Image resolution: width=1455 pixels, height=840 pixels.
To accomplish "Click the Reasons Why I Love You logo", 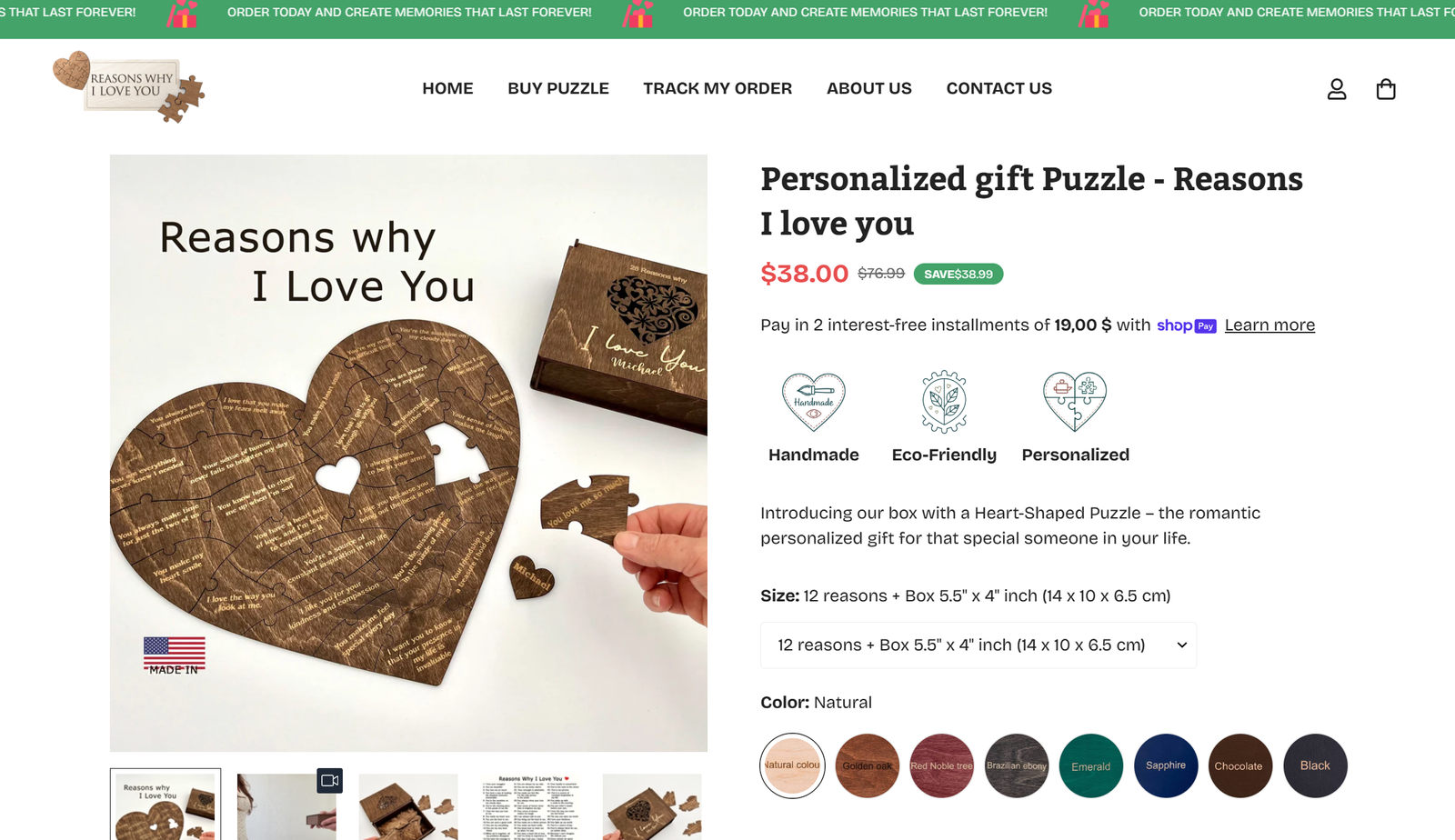I will [x=128, y=87].
